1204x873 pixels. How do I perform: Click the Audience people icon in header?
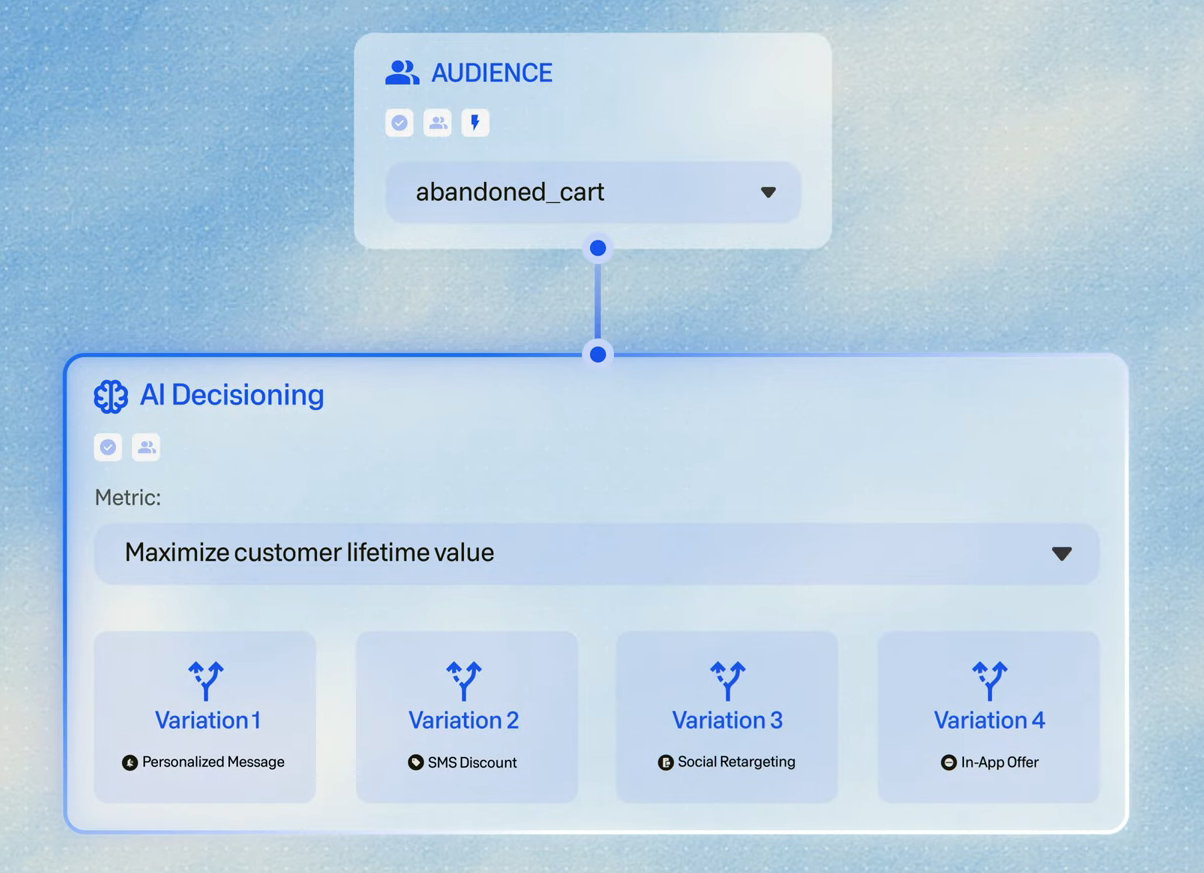point(402,73)
